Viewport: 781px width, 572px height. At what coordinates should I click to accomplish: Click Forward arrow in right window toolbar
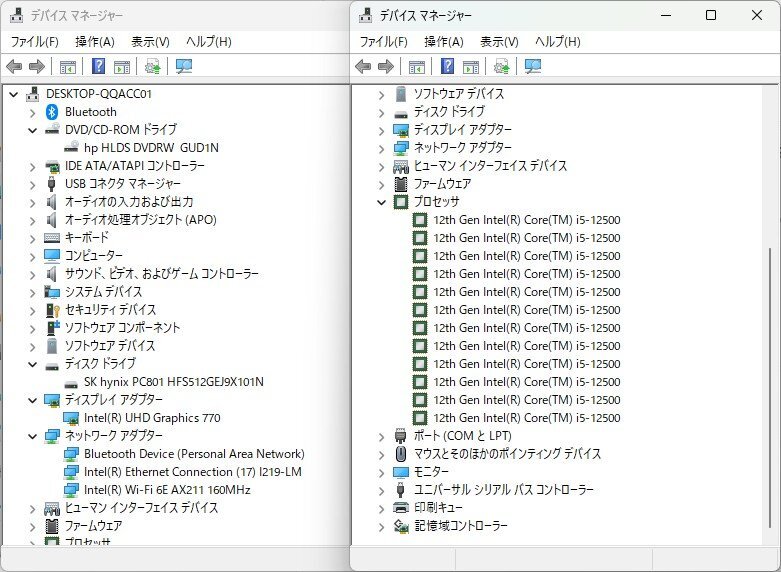(x=387, y=66)
